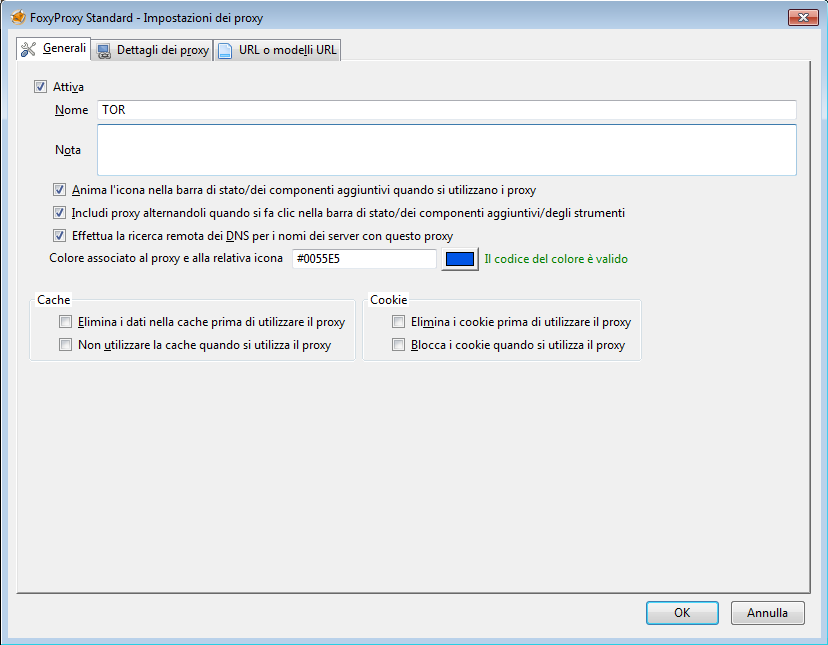Viewport: 828px width, 645px height.
Task: Cancel with the Annulla button
Action: click(768, 613)
